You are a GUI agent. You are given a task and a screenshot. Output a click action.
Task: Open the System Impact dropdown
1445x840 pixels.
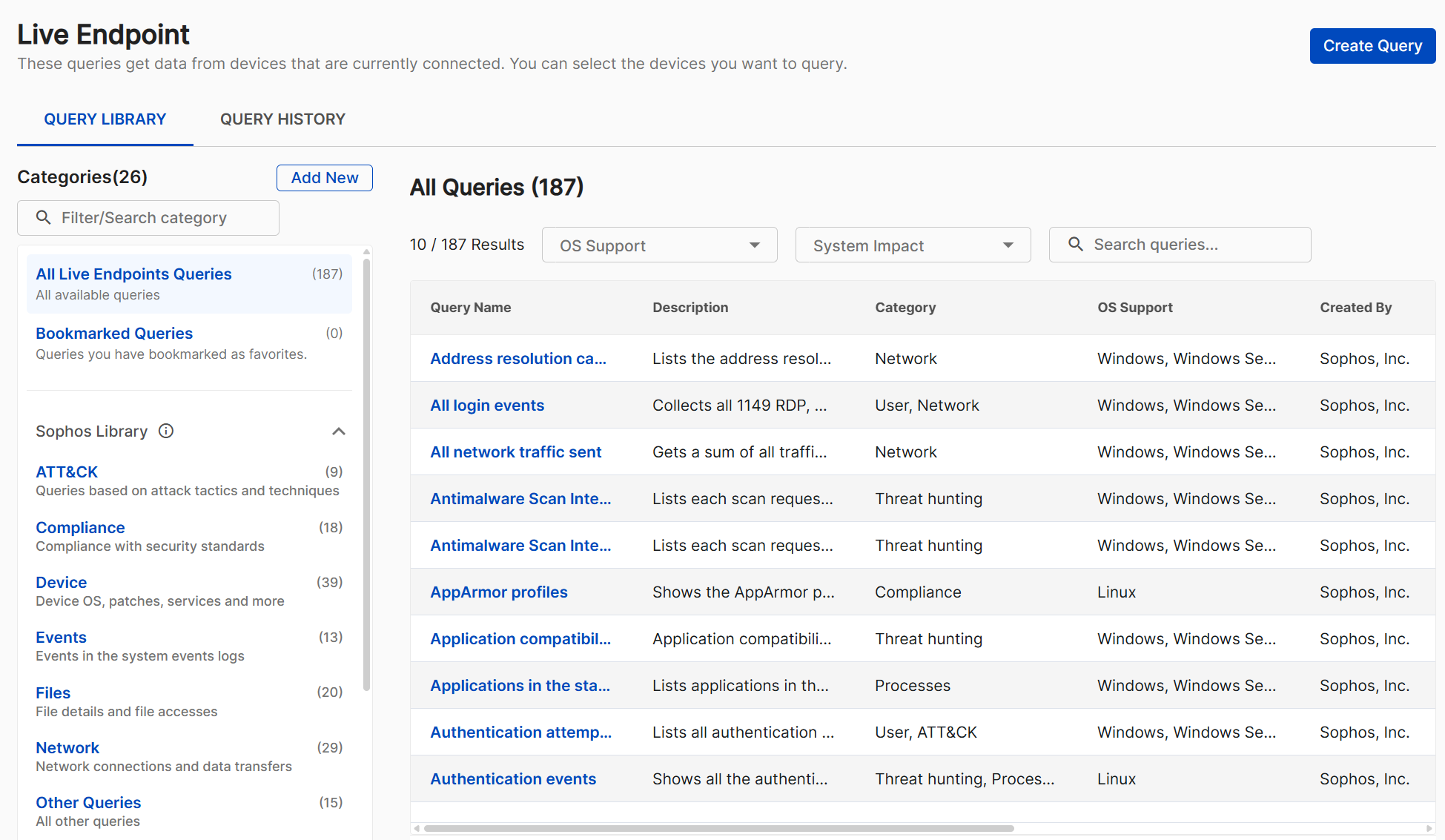point(913,245)
